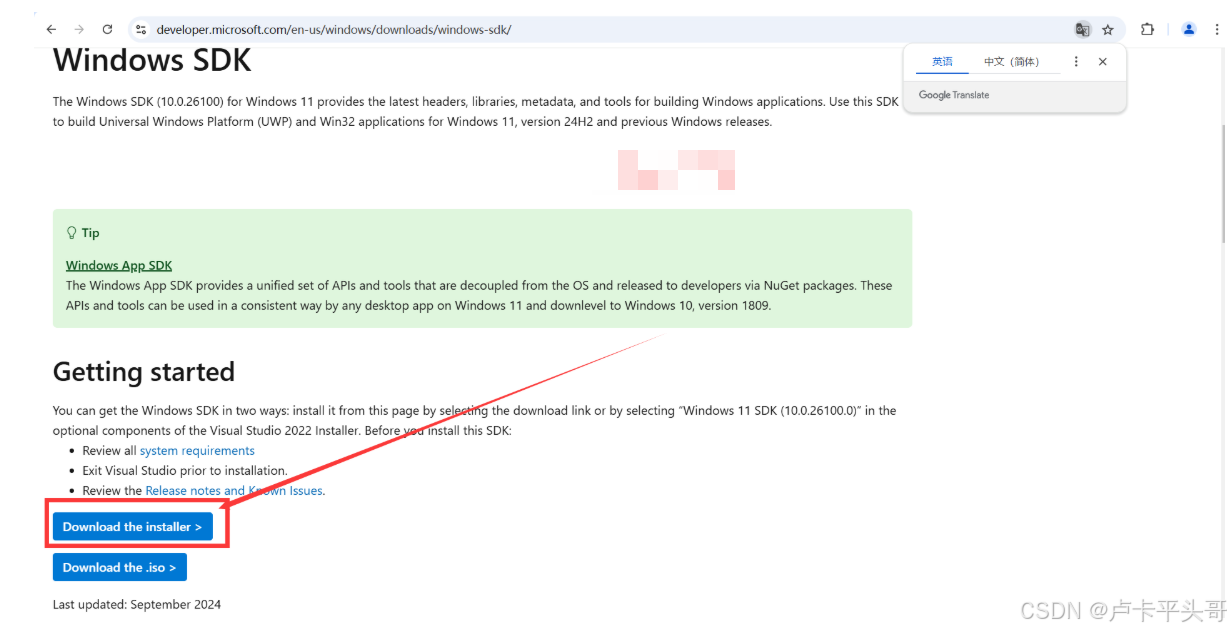The width and height of the screenshot is (1231, 630).
Task: Open the Windows App SDK link
Action: pos(119,266)
